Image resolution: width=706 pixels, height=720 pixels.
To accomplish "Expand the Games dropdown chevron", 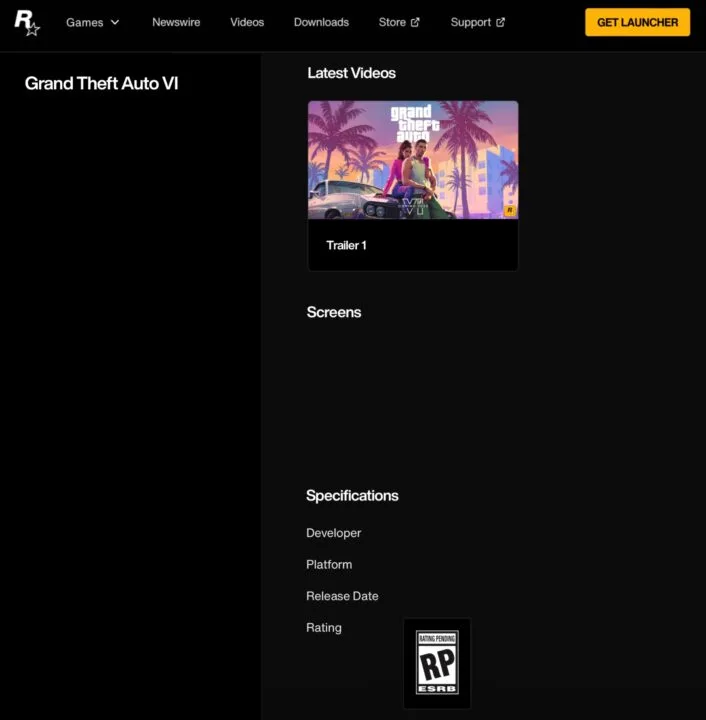I will (115, 22).
